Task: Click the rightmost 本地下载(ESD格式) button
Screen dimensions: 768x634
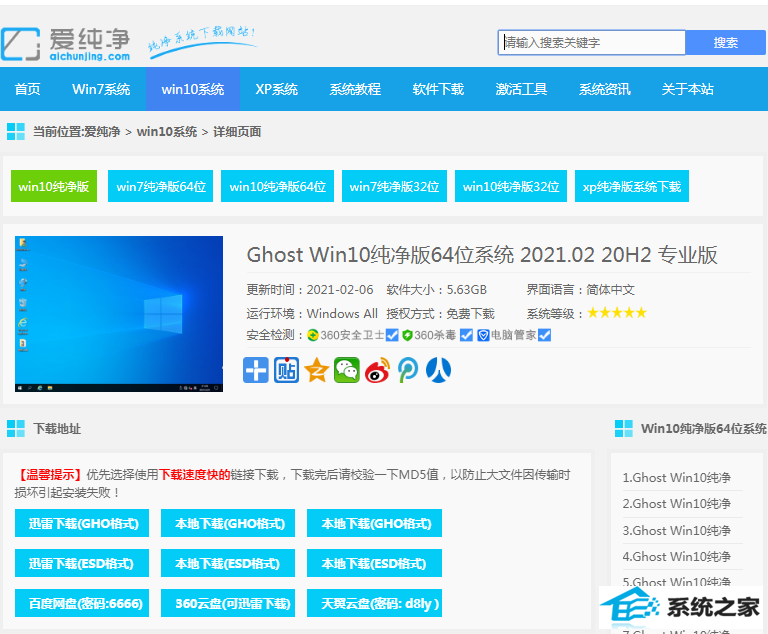Action: [374, 563]
